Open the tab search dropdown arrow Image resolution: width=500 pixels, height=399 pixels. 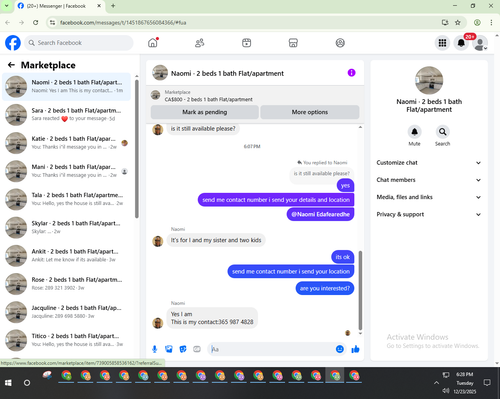tap(6, 6)
